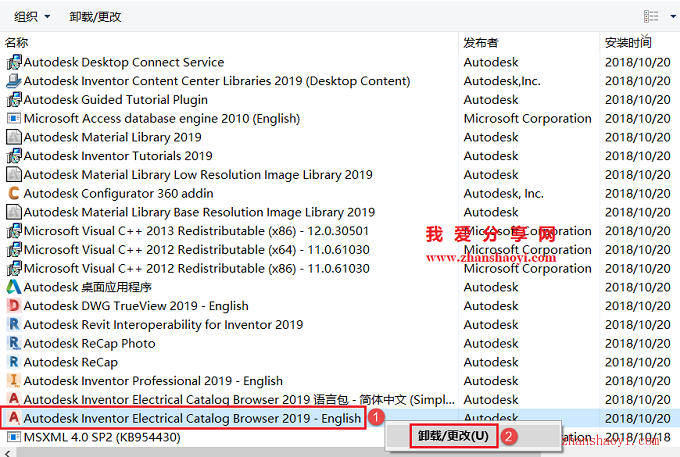Click the 卸载/更改 toolbar button
680x457 pixels.
(95, 16)
